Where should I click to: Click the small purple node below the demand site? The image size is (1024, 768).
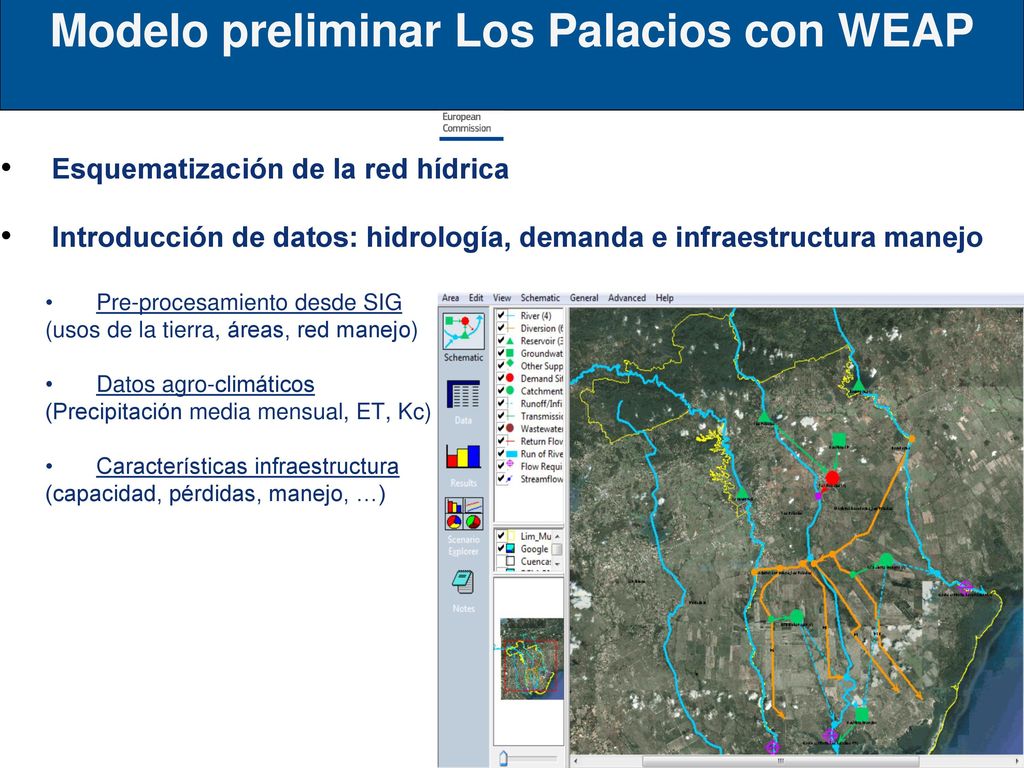tap(818, 496)
